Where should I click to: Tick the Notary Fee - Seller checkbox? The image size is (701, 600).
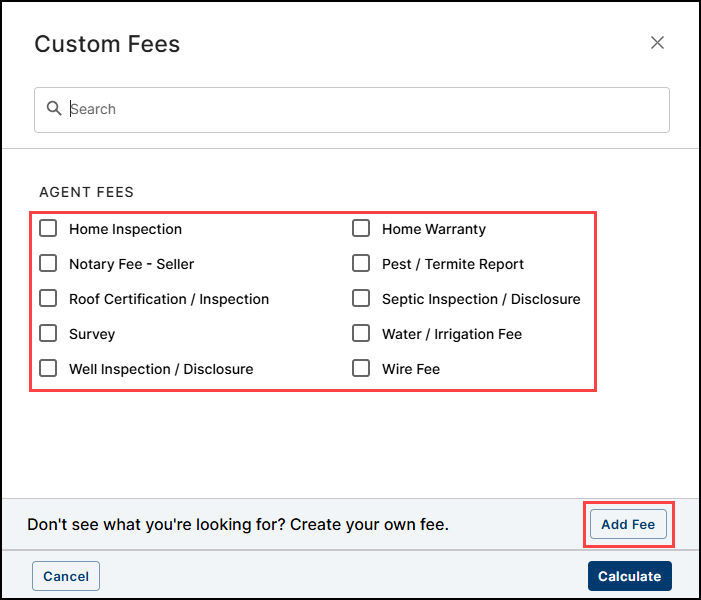pos(48,264)
